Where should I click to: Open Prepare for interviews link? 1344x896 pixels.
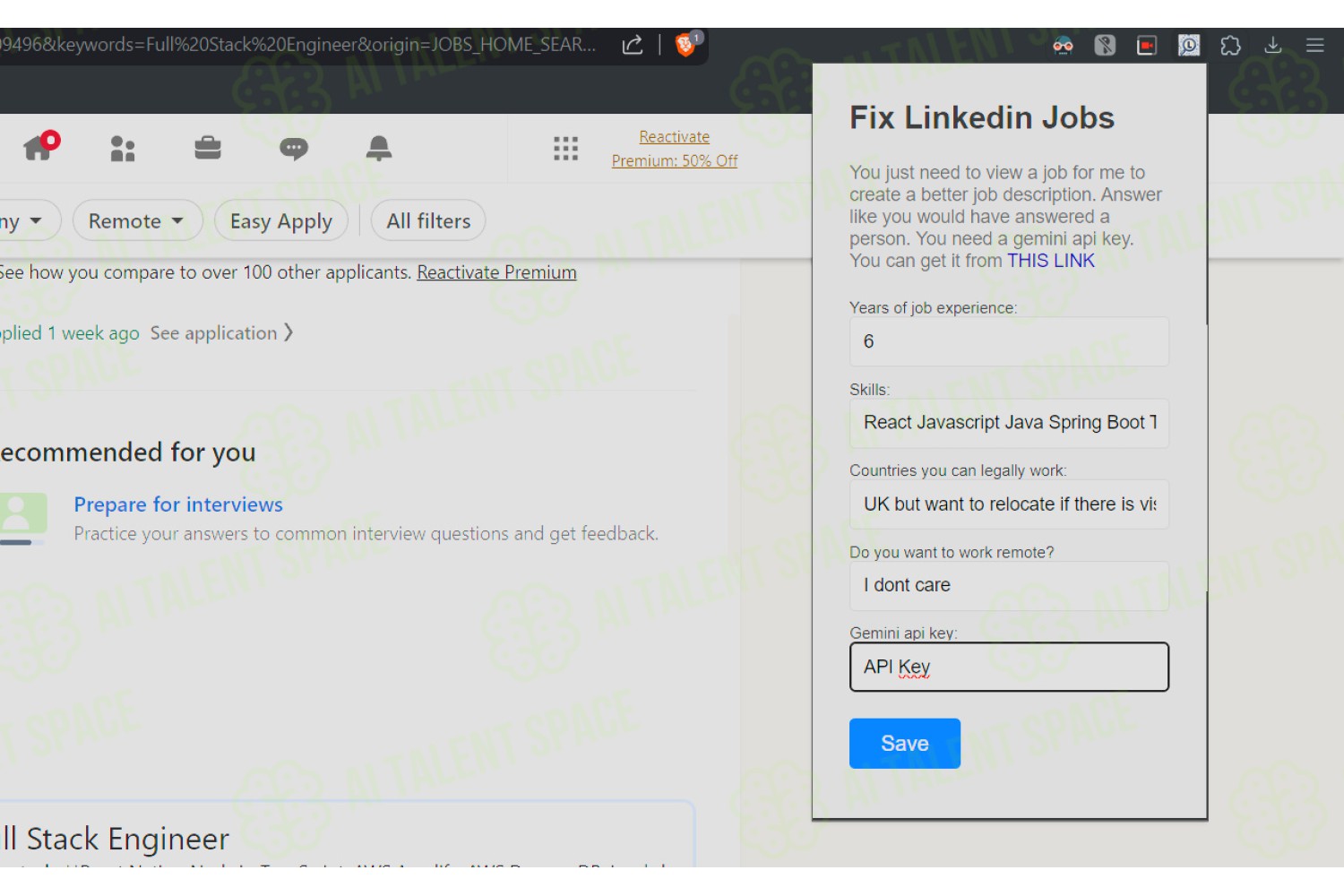[178, 504]
